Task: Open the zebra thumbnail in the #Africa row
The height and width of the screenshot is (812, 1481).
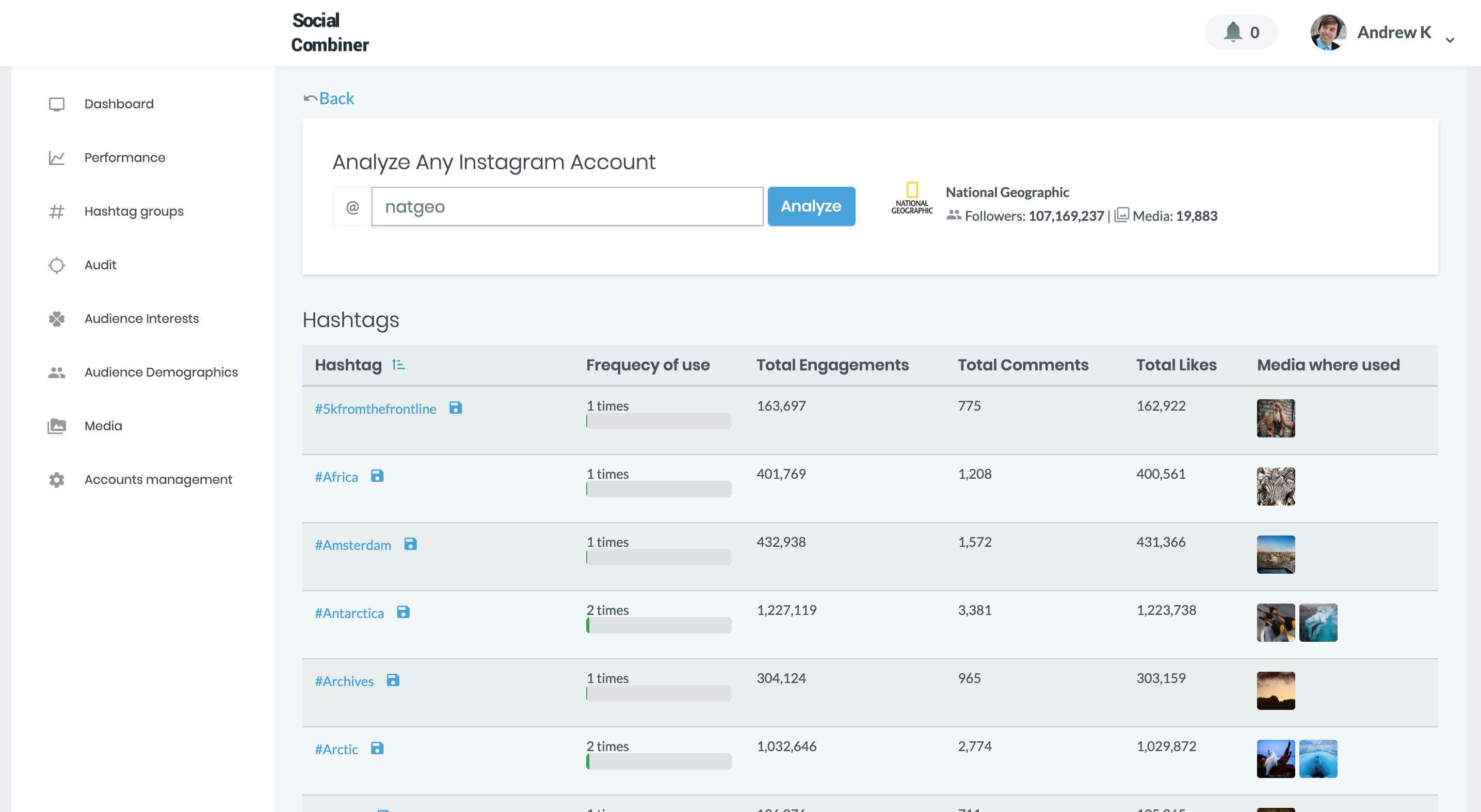Action: pos(1275,486)
